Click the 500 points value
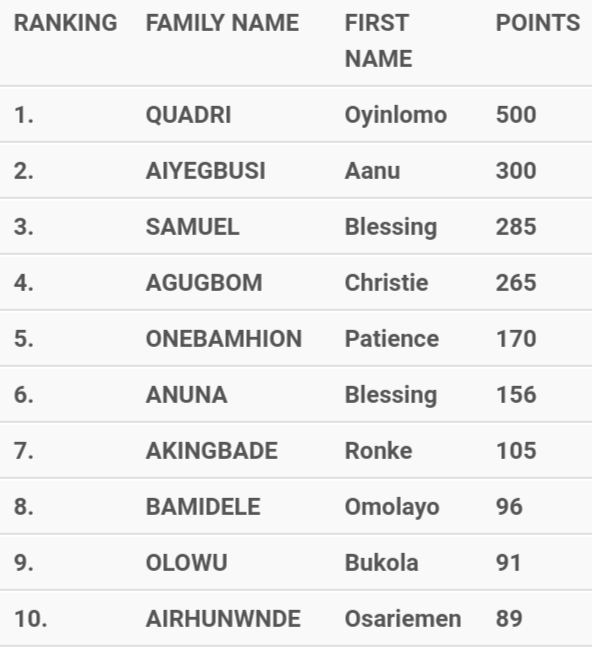592x647 pixels. (516, 115)
